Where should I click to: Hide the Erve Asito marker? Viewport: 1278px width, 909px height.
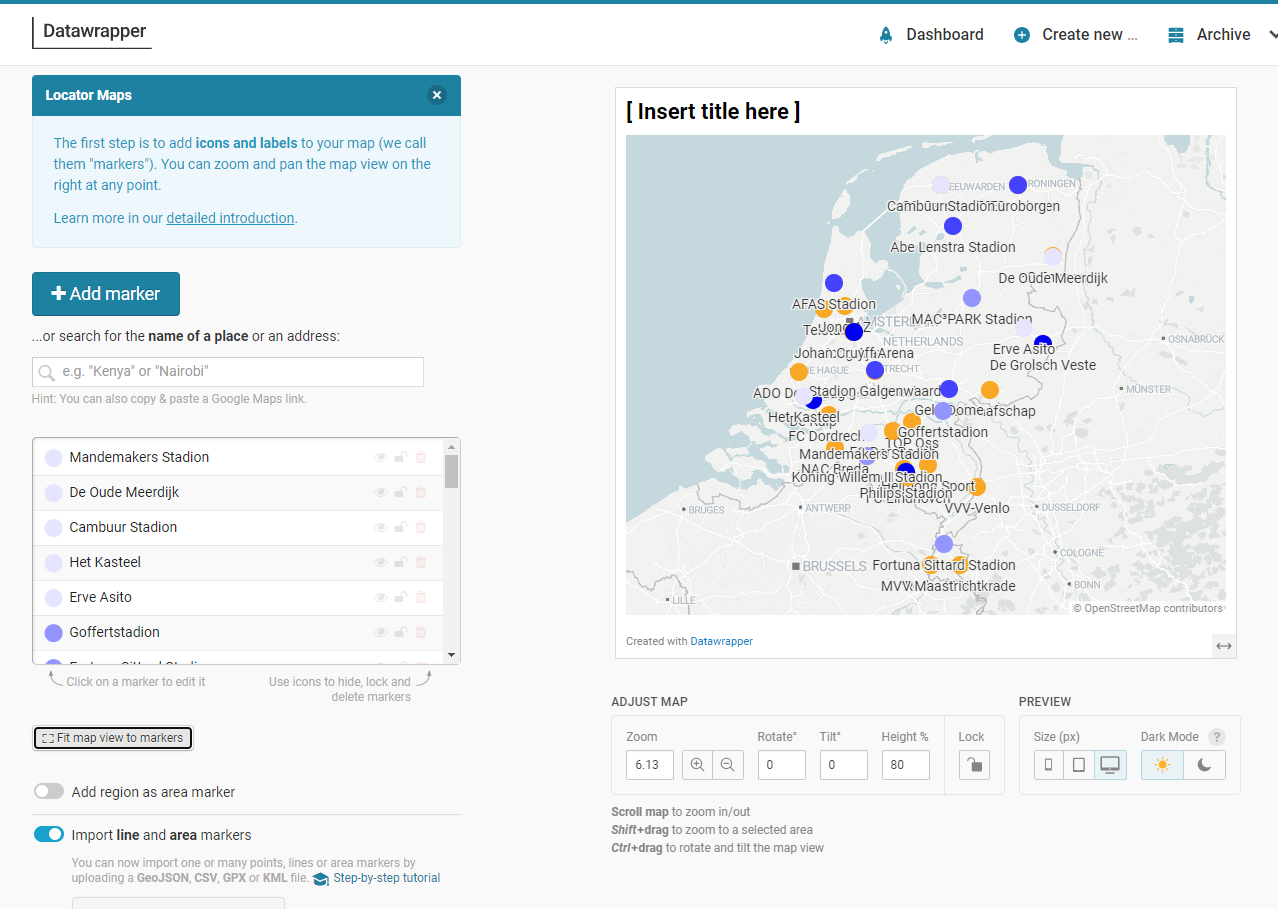tap(381, 597)
